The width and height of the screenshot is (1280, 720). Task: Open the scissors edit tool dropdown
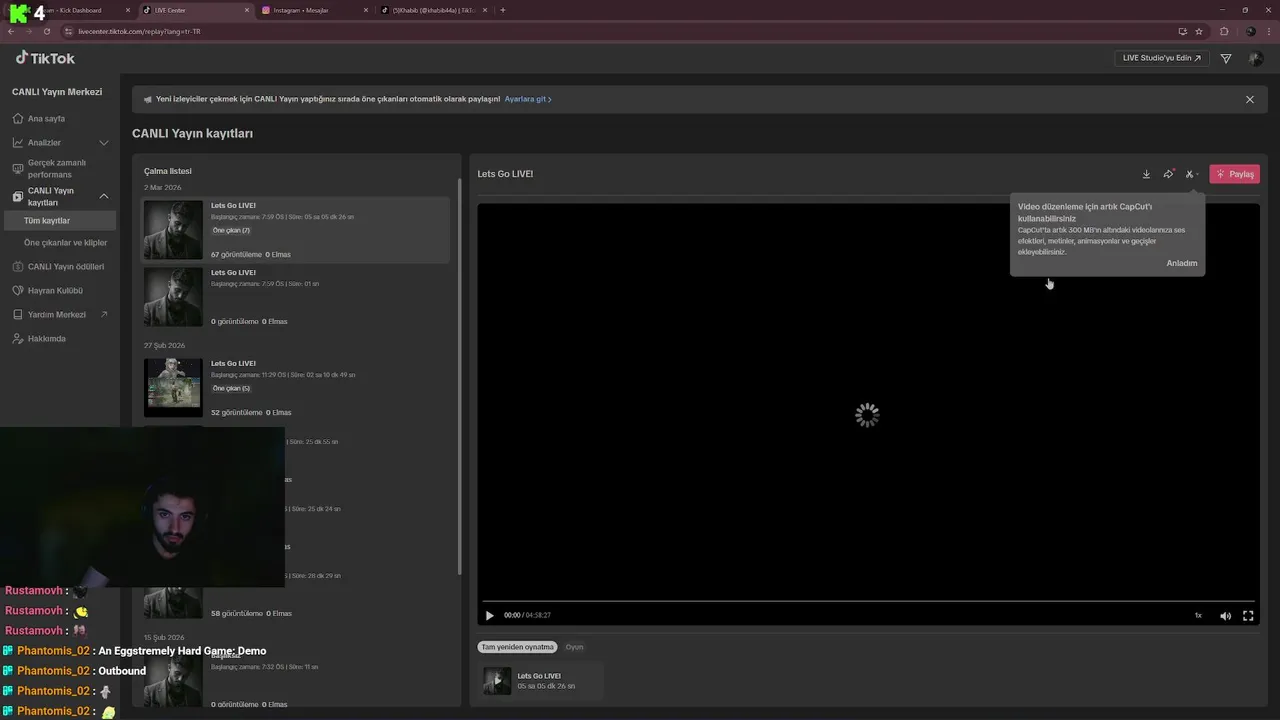[x=1191, y=174]
